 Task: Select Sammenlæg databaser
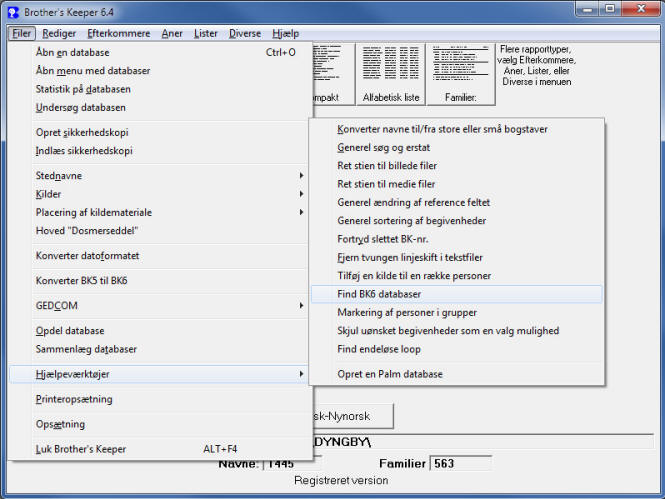click(160, 349)
